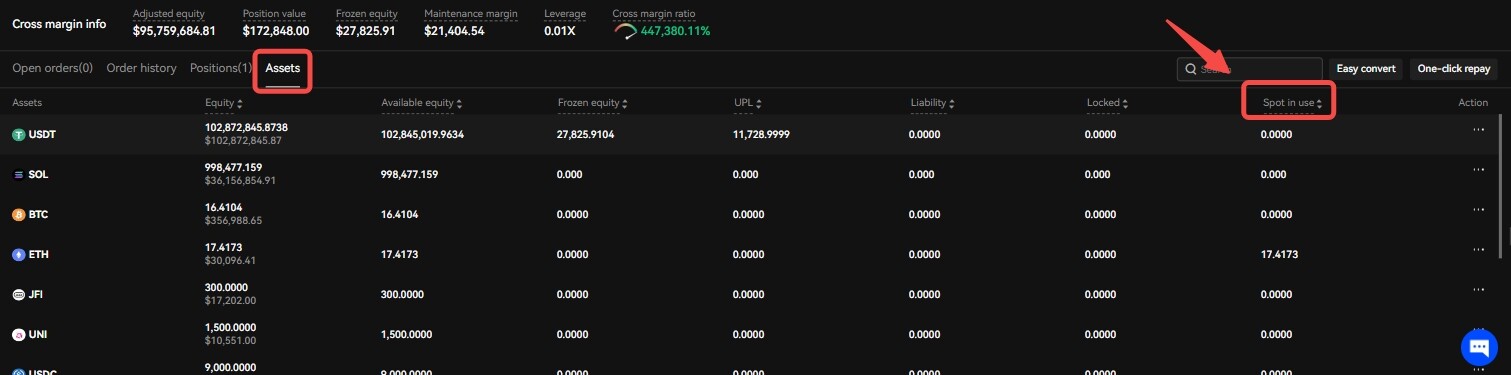Image resolution: width=1511 pixels, height=375 pixels.
Task: Switch to Open orders tab
Action: [x=52, y=68]
